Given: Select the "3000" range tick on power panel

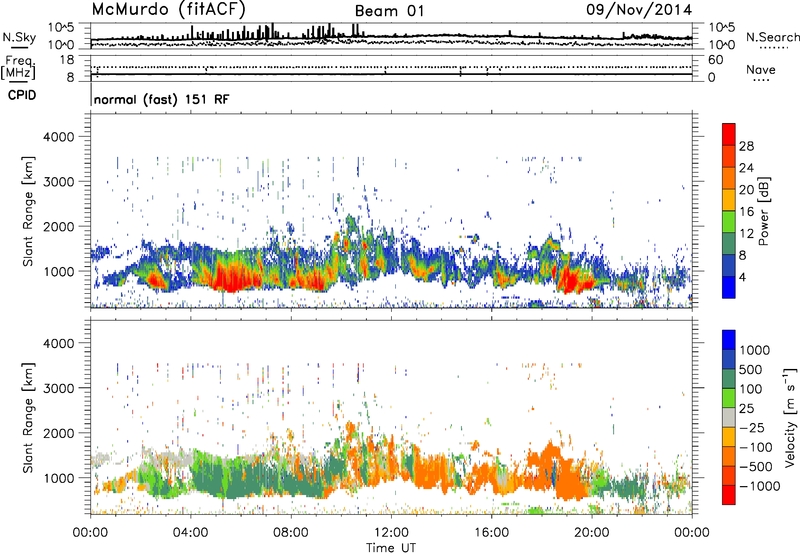Looking at the screenshot, I should pyautogui.click(x=58, y=182).
